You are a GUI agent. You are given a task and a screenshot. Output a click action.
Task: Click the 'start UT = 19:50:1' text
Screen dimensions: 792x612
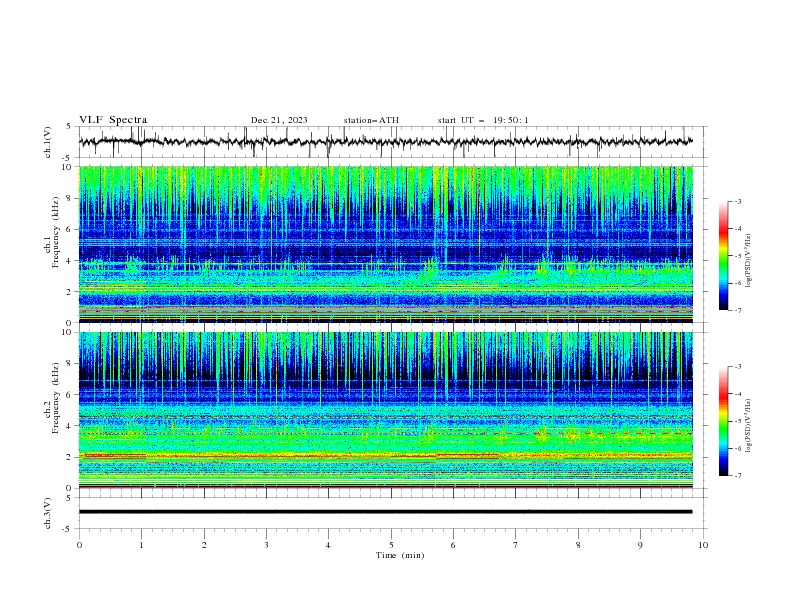[483, 120]
